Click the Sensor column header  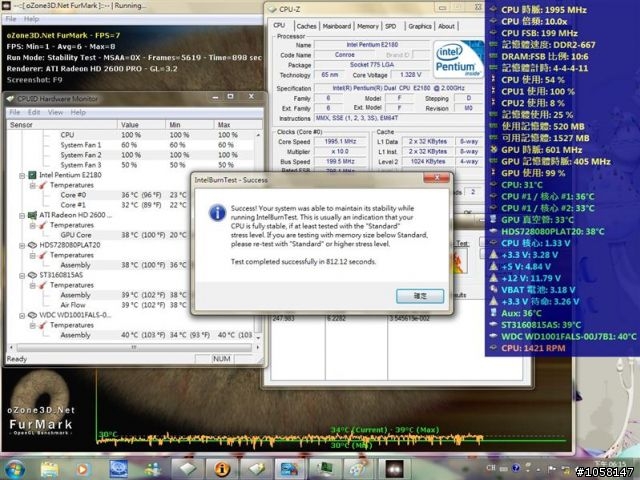coord(62,124)
